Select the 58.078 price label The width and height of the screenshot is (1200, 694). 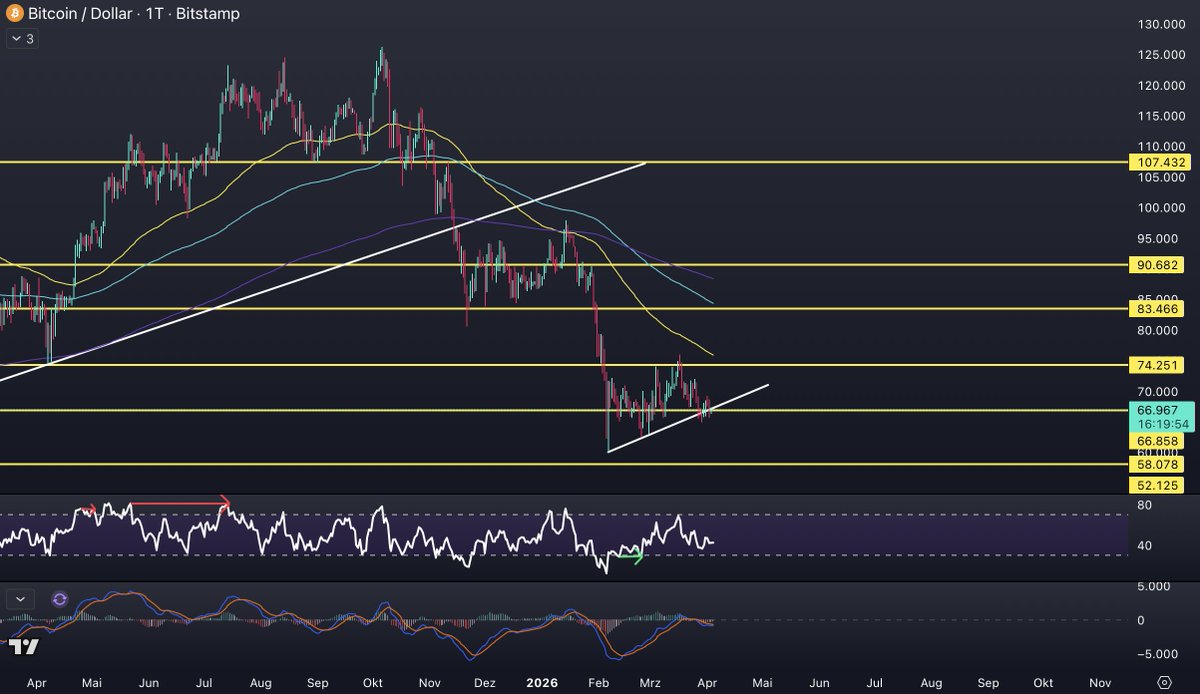[1156, 465]
